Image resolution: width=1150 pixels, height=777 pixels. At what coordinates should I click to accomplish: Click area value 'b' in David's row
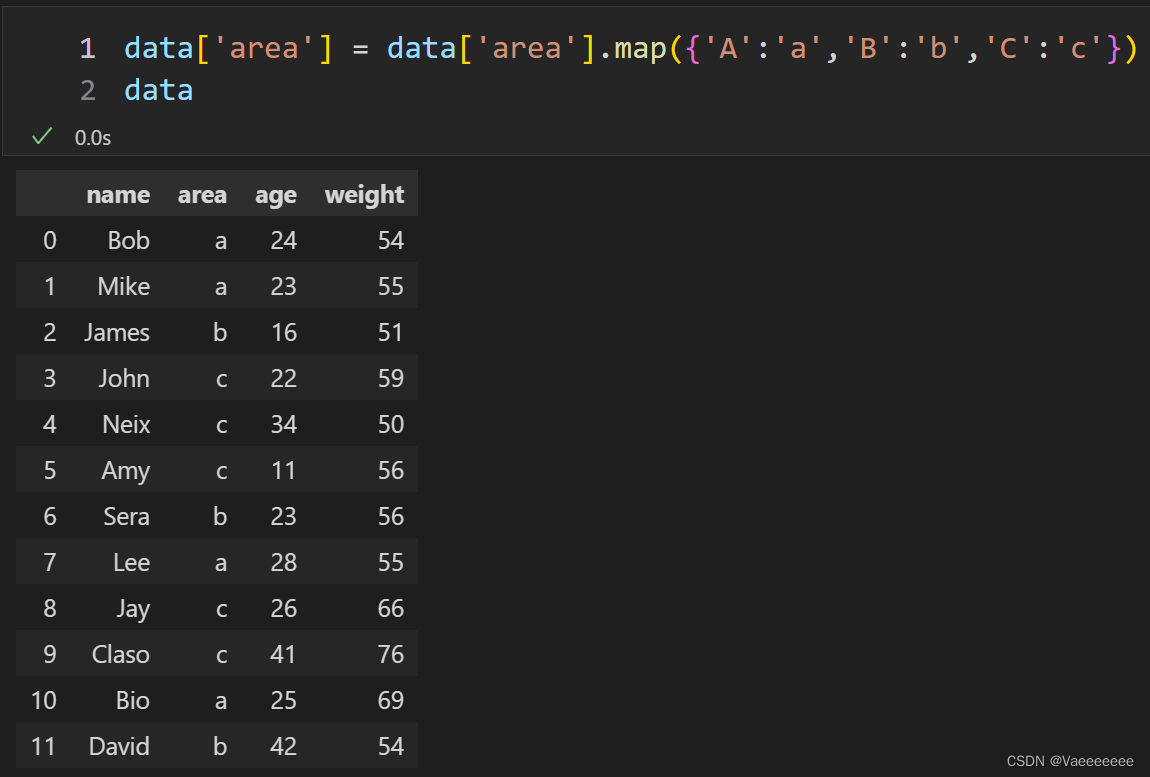click(220, 747)
